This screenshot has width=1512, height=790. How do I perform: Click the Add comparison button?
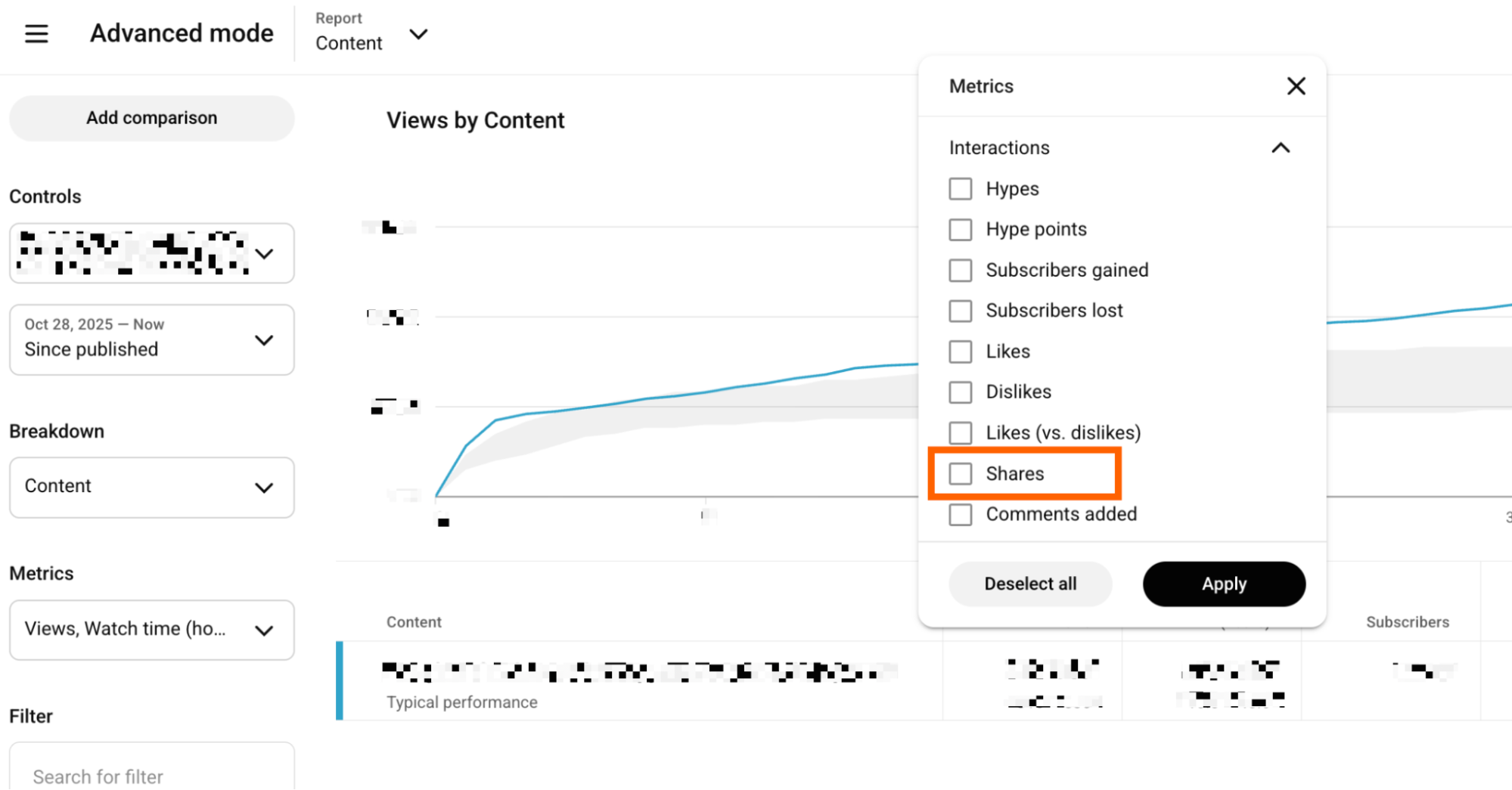click(151, 118)
